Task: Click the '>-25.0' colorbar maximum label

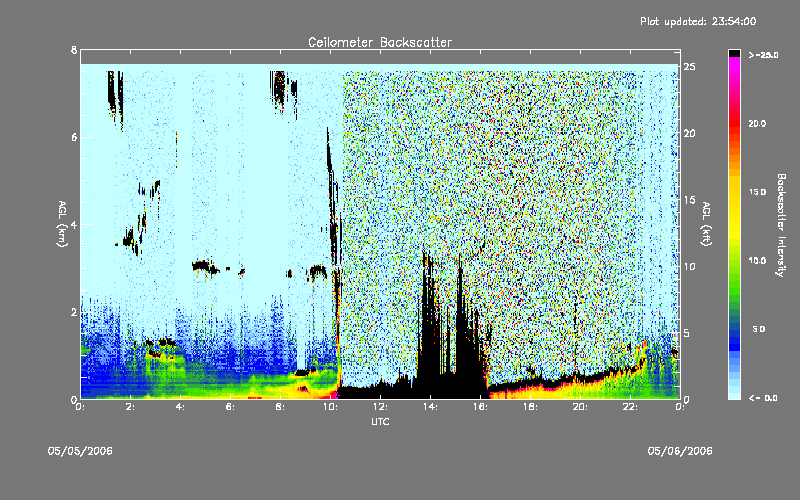Action: click(x=763, y=55)
